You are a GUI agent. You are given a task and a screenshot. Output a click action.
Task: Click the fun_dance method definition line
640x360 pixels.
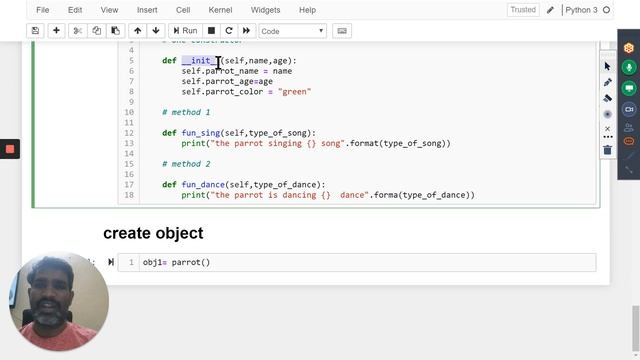[x=244, y=184]
